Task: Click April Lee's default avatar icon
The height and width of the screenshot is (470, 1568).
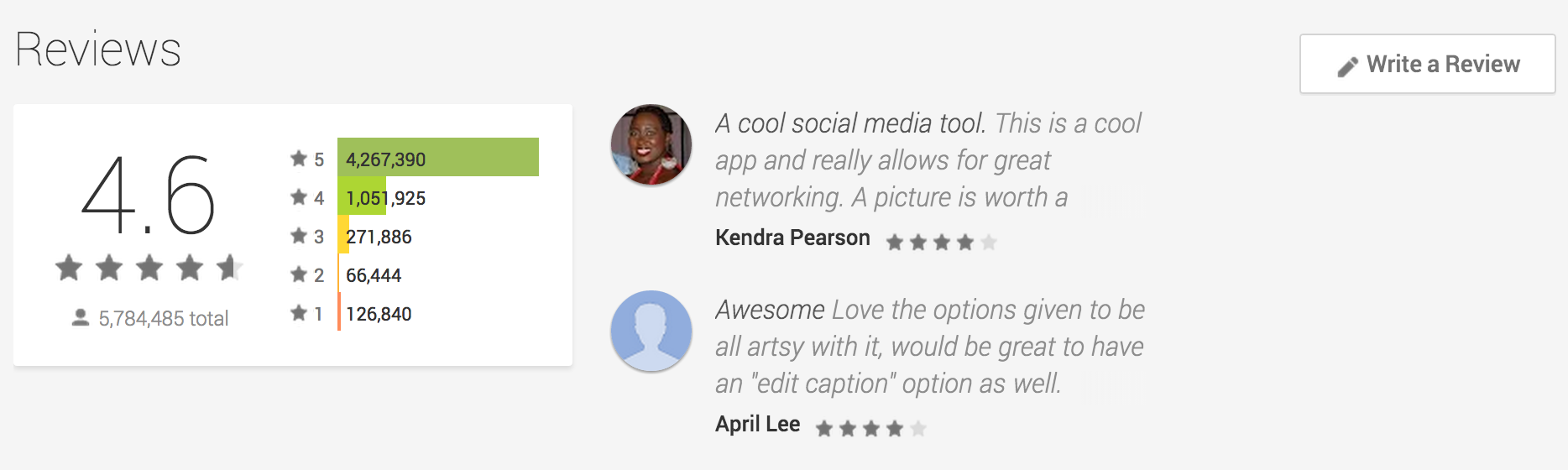Action: [x=651, y=331]
